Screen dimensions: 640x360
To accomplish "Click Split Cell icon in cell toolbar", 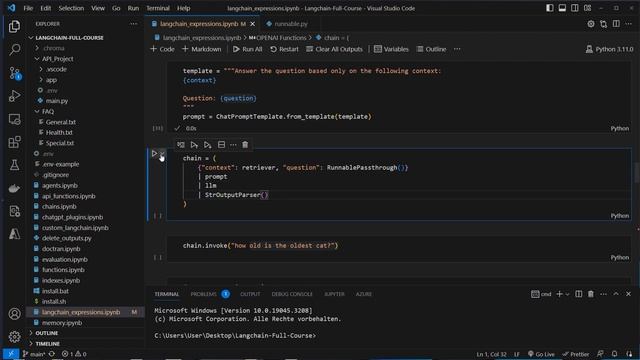I will tap(221, 144).
